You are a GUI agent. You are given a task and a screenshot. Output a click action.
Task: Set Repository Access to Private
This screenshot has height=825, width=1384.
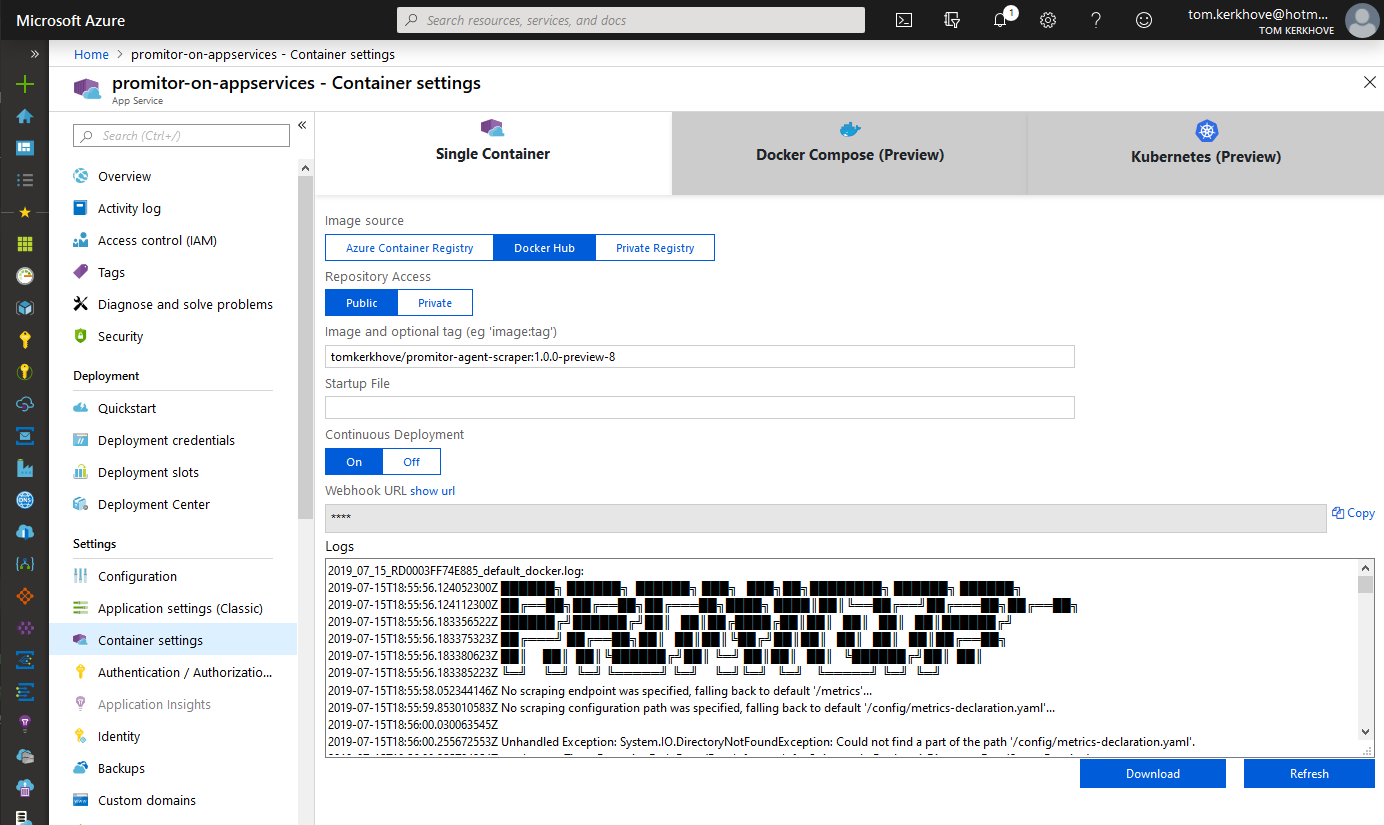435,303
